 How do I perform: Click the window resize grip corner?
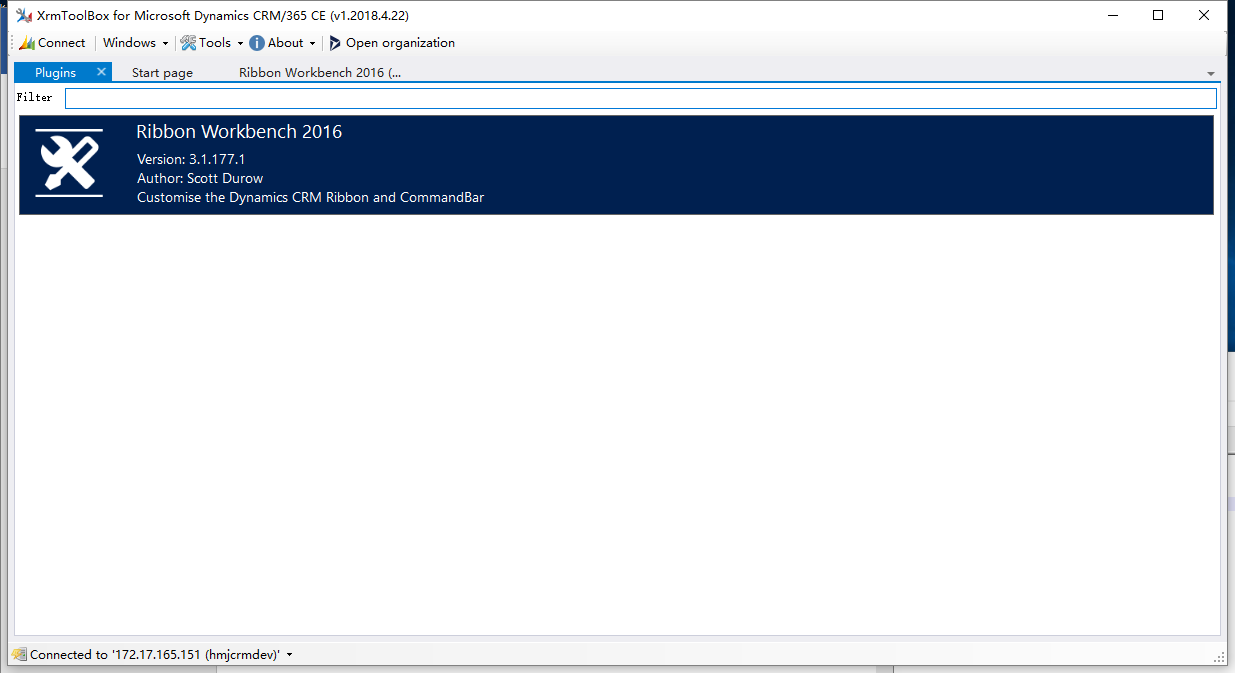[x=1219, y=657]
